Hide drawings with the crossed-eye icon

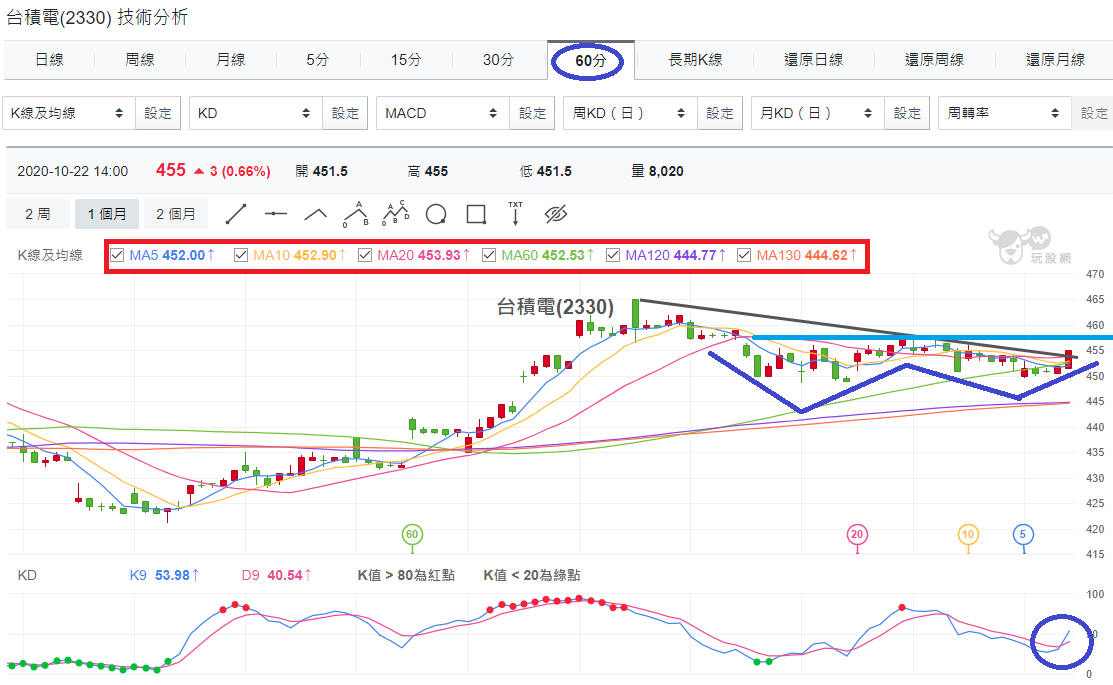(x=556, y=214)
